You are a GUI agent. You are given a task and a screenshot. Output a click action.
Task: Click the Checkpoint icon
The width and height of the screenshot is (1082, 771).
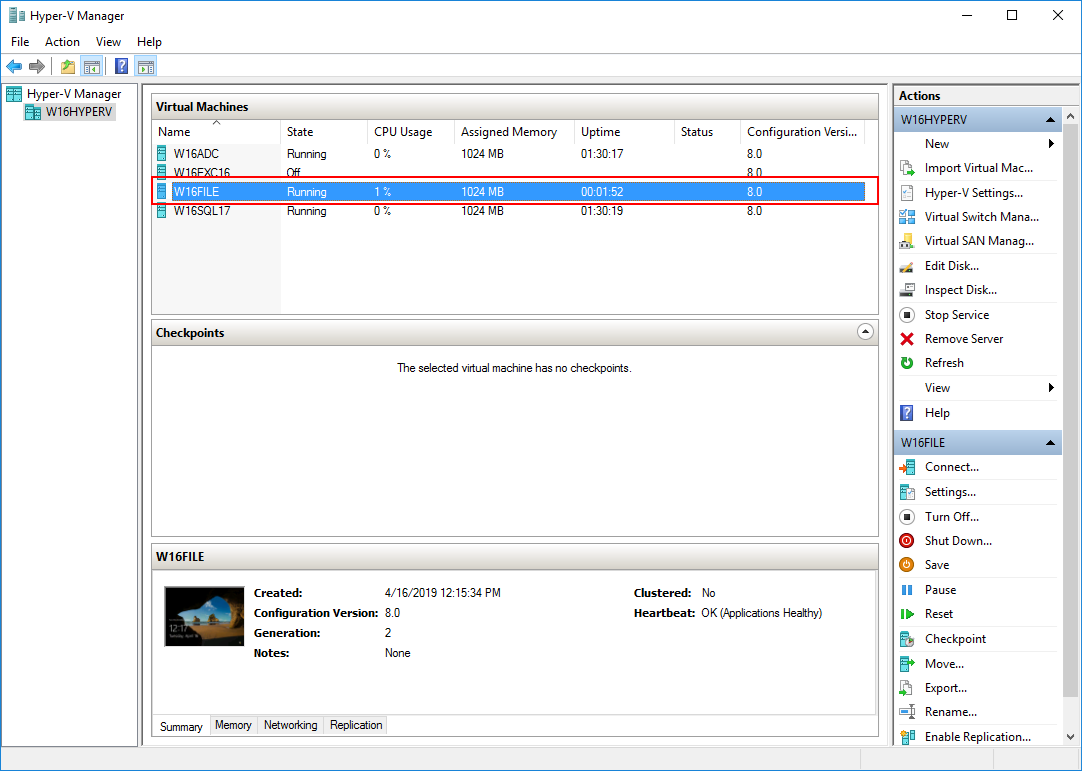907,638
